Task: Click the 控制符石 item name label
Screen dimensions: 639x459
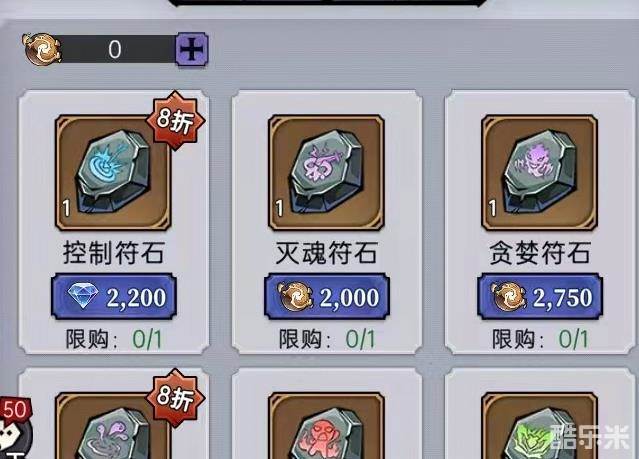Action: point(114,253)
